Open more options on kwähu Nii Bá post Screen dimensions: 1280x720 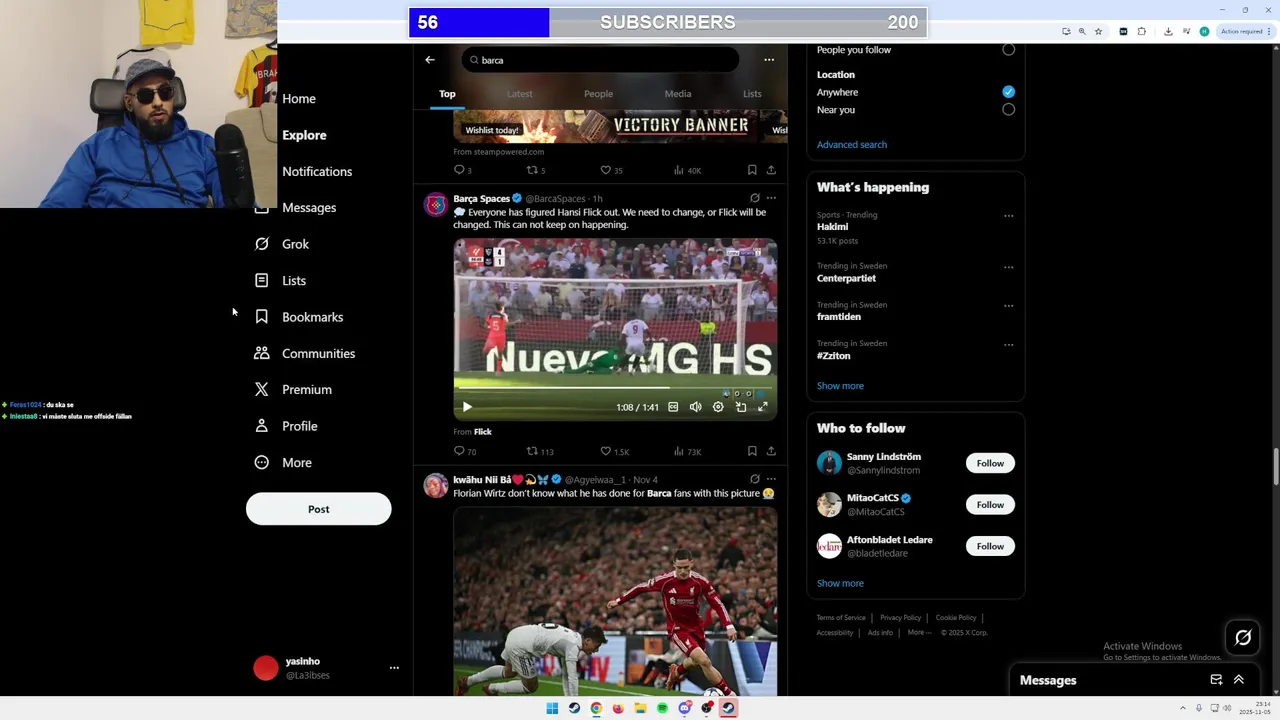[771, 479]
